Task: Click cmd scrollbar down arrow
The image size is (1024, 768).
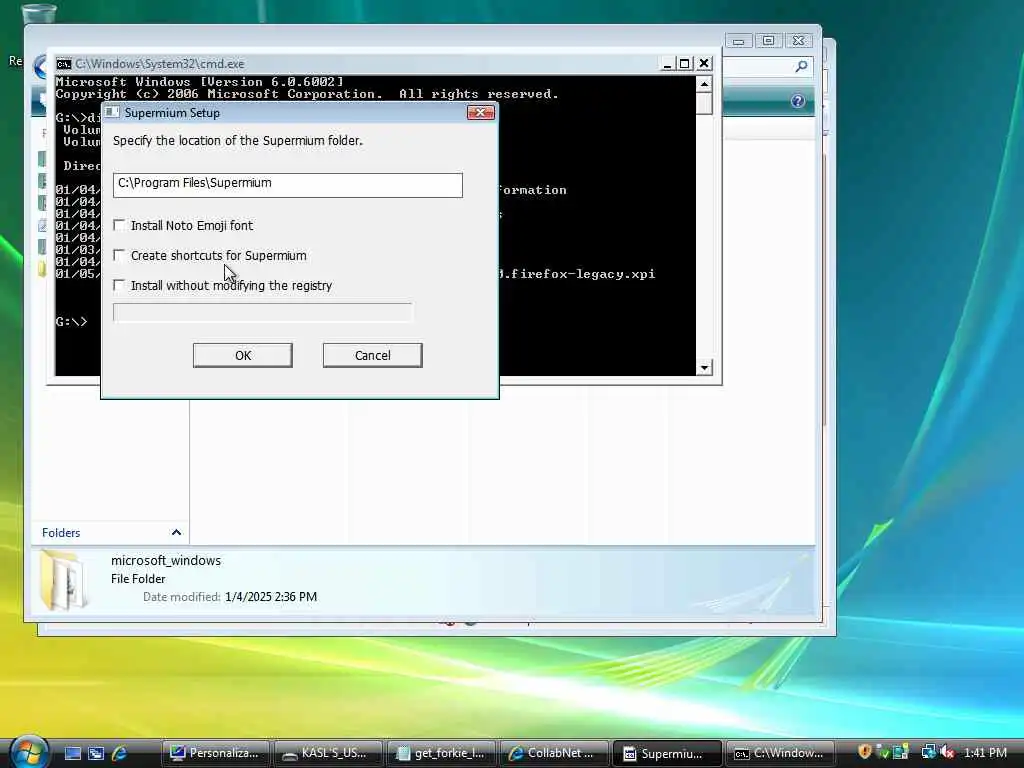Action: (704, 368)
